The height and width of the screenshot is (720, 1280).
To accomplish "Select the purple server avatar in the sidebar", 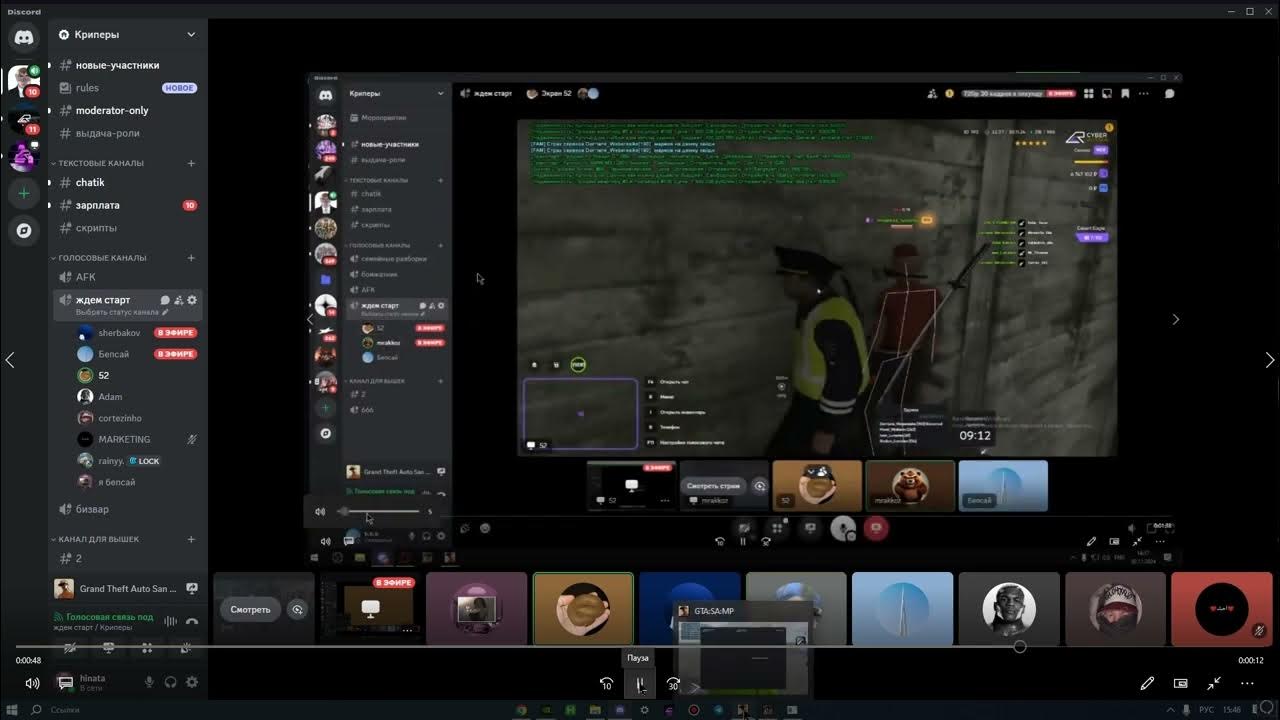I will point(24,157).
